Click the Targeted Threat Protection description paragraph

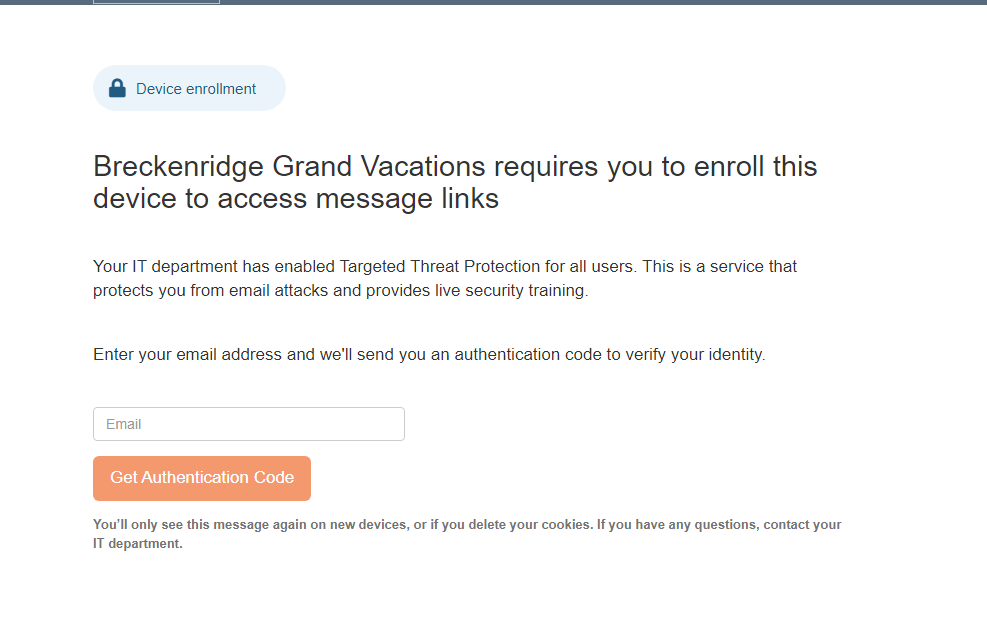(x=444, y=277)
